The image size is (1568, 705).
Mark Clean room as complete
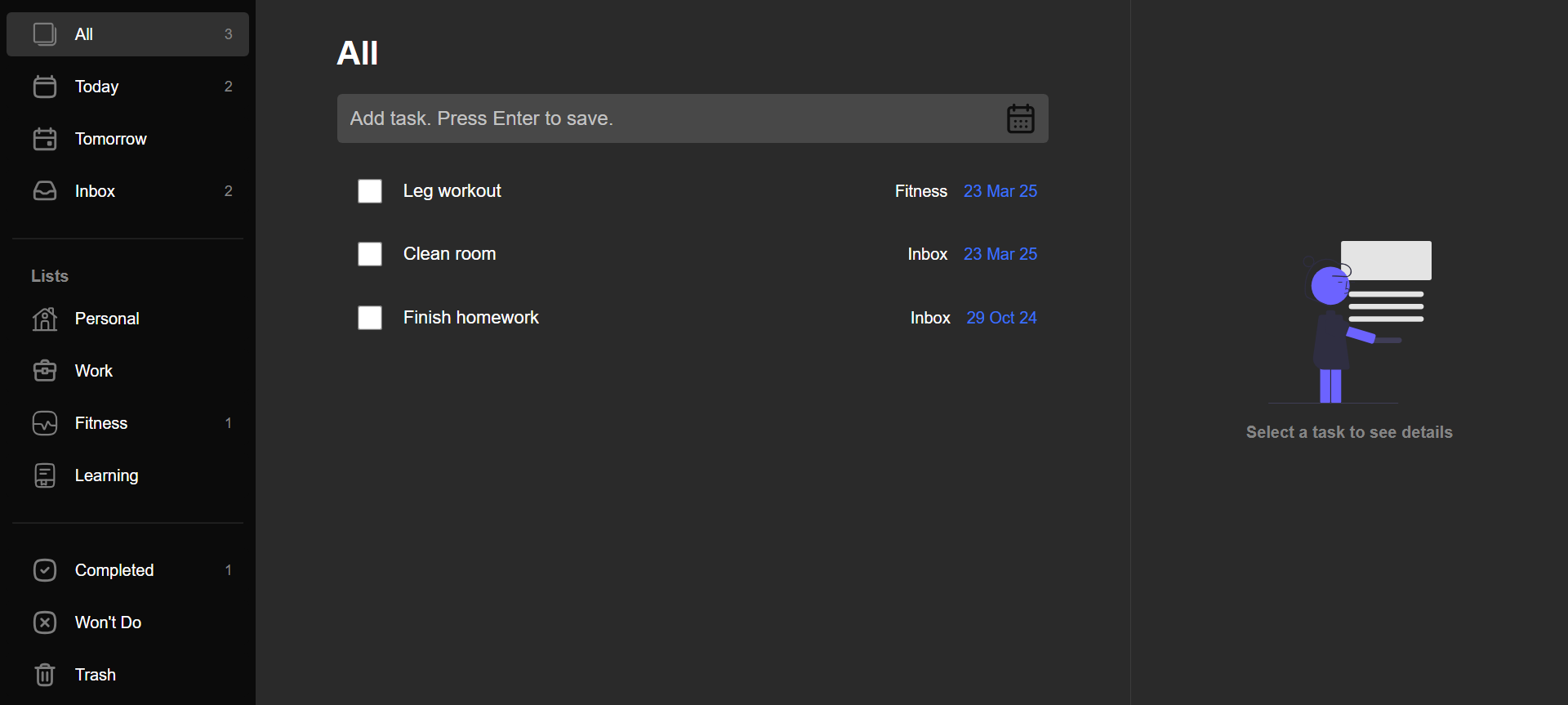[x=370, y=254]
